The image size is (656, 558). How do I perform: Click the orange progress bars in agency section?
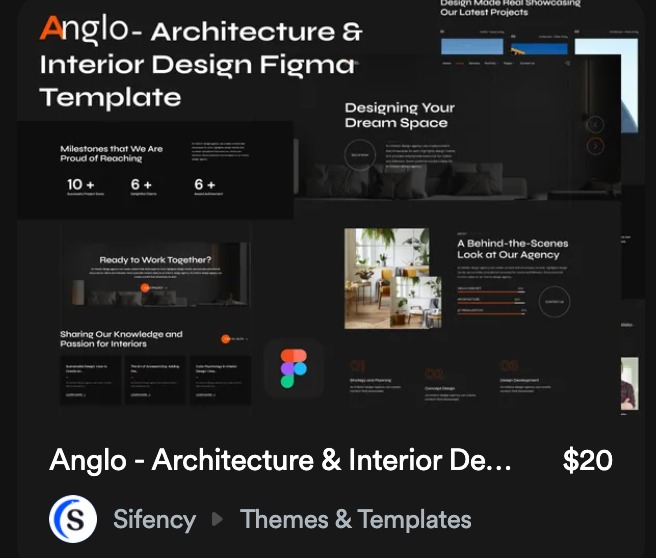click(490, 298)
